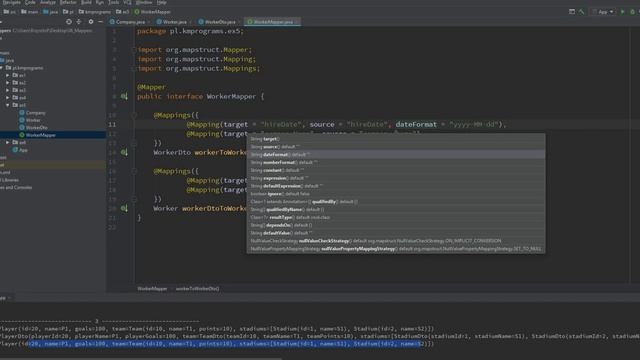
Task: Switch to the WorkerDto.java editor tab
Action: 218,22
